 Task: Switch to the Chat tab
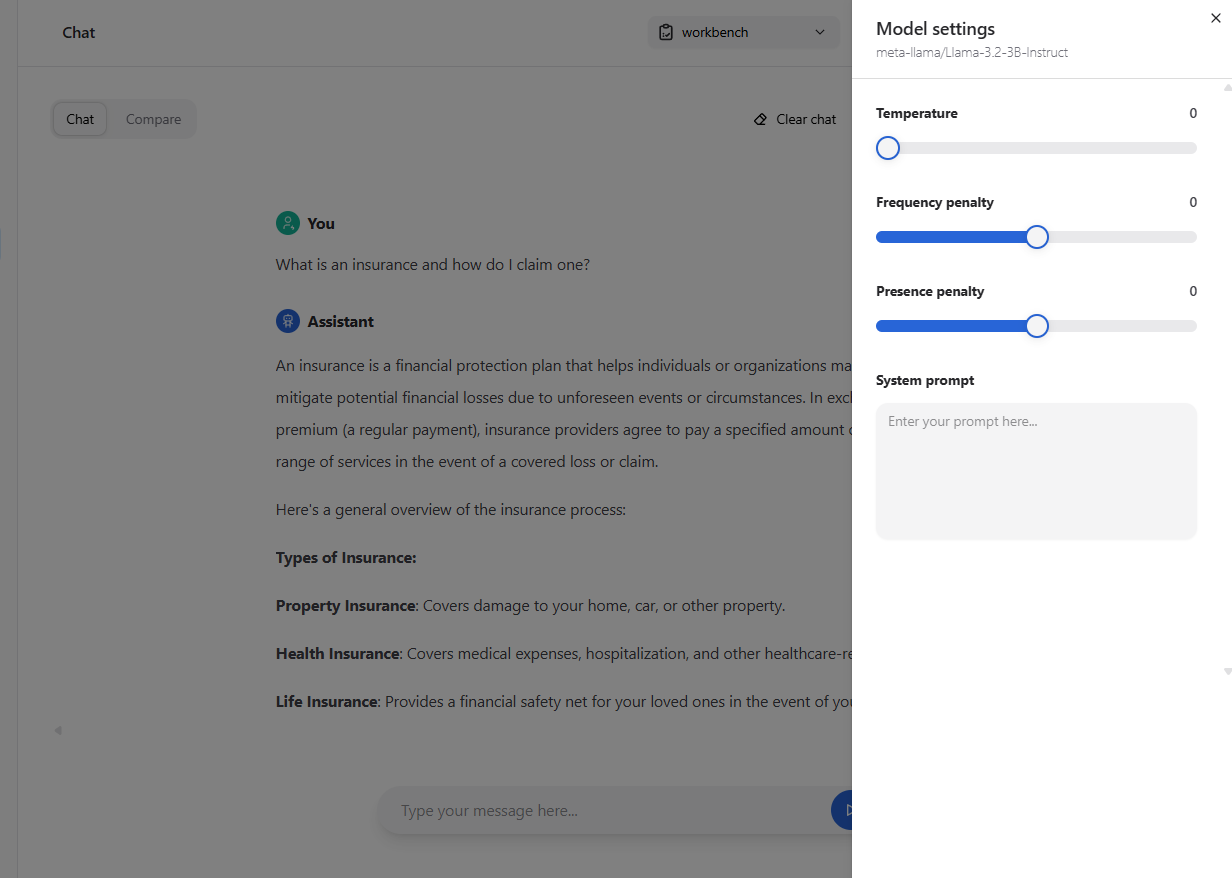click(80, 119)
